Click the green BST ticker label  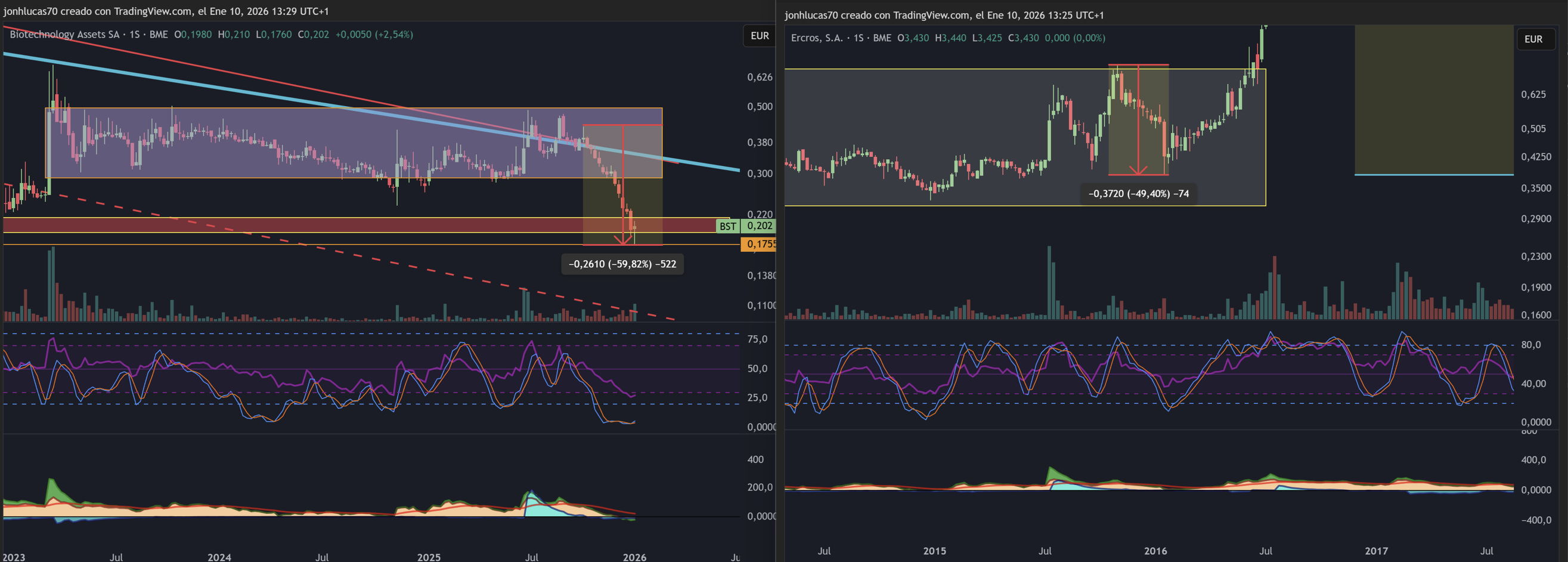coord(727,227)
